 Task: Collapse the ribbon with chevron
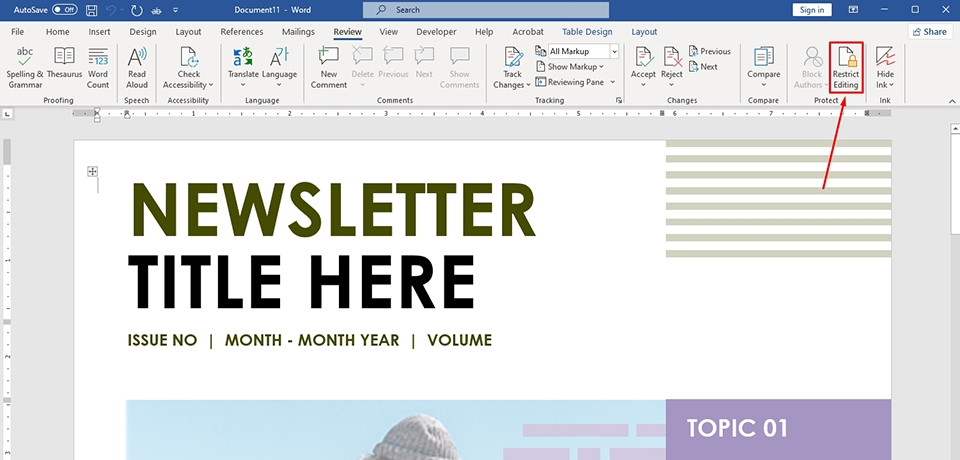click(x=952, y=101)
